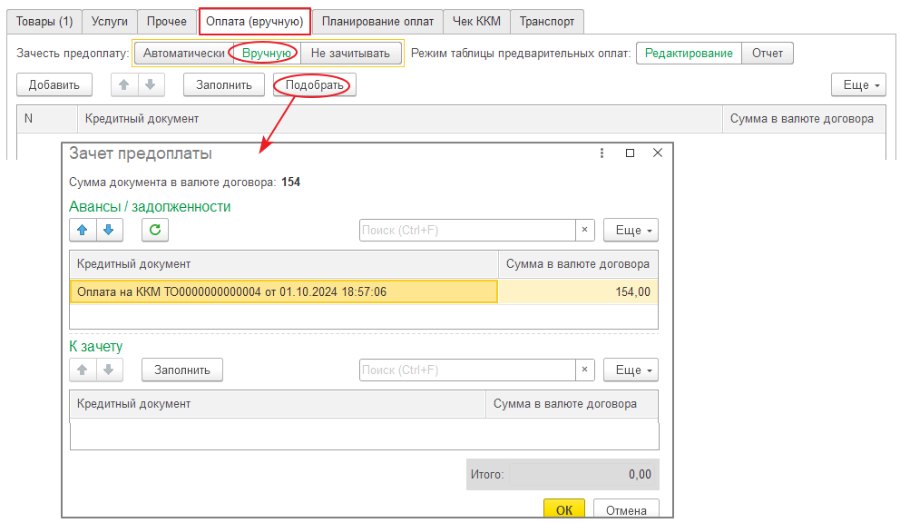900x523 pixels.
Task: Focus search field in К зачету section
Action: point(467,370)
